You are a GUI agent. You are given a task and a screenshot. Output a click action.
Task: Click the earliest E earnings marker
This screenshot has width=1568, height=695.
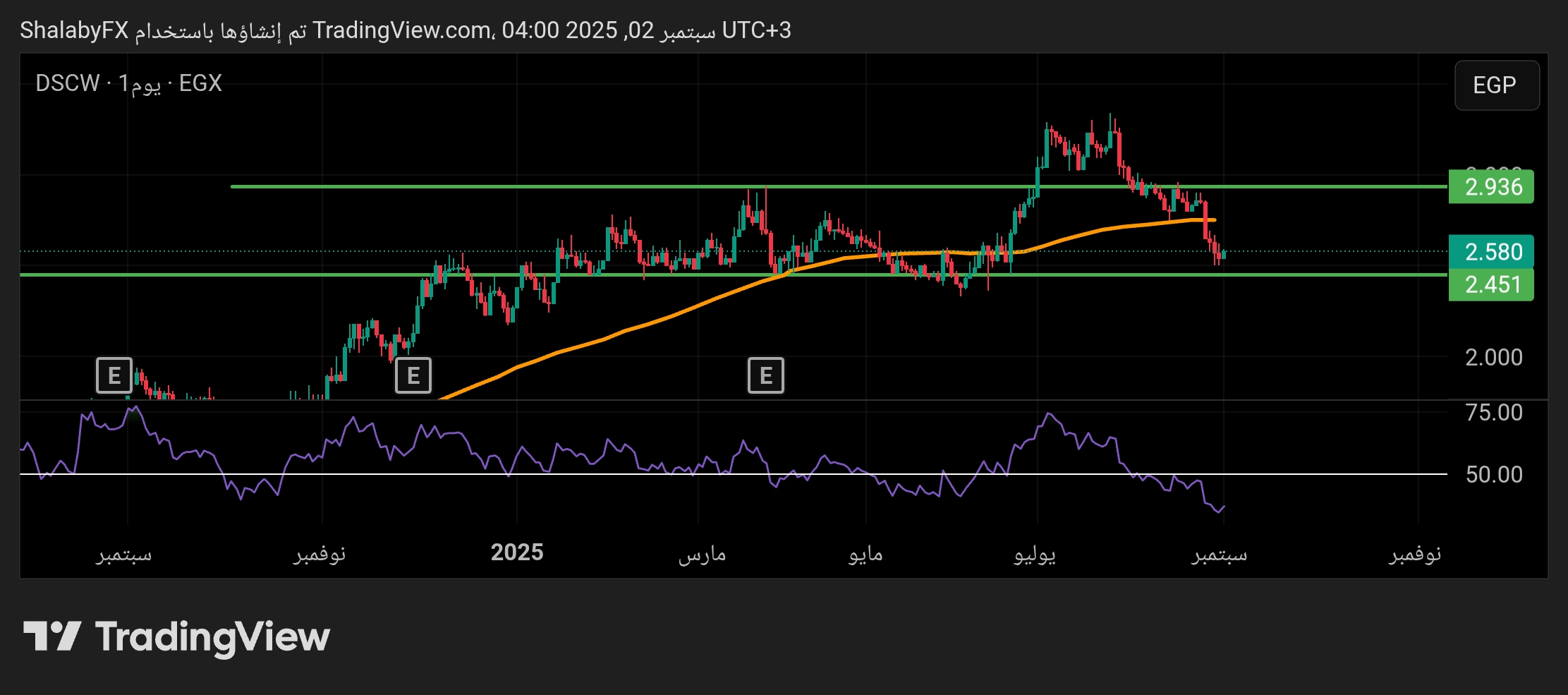114,375
